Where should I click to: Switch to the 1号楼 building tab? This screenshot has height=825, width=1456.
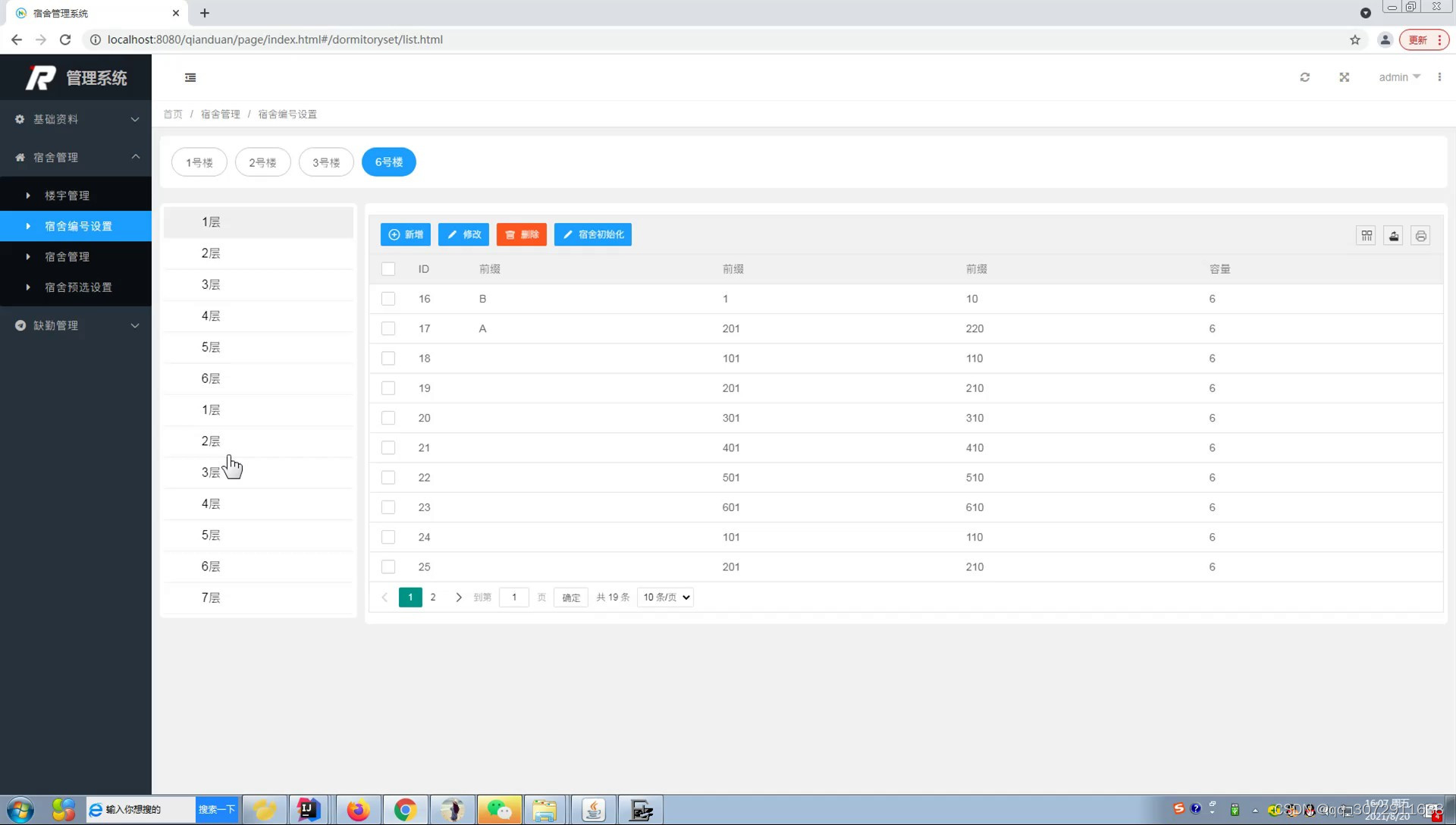coord(199,162)
